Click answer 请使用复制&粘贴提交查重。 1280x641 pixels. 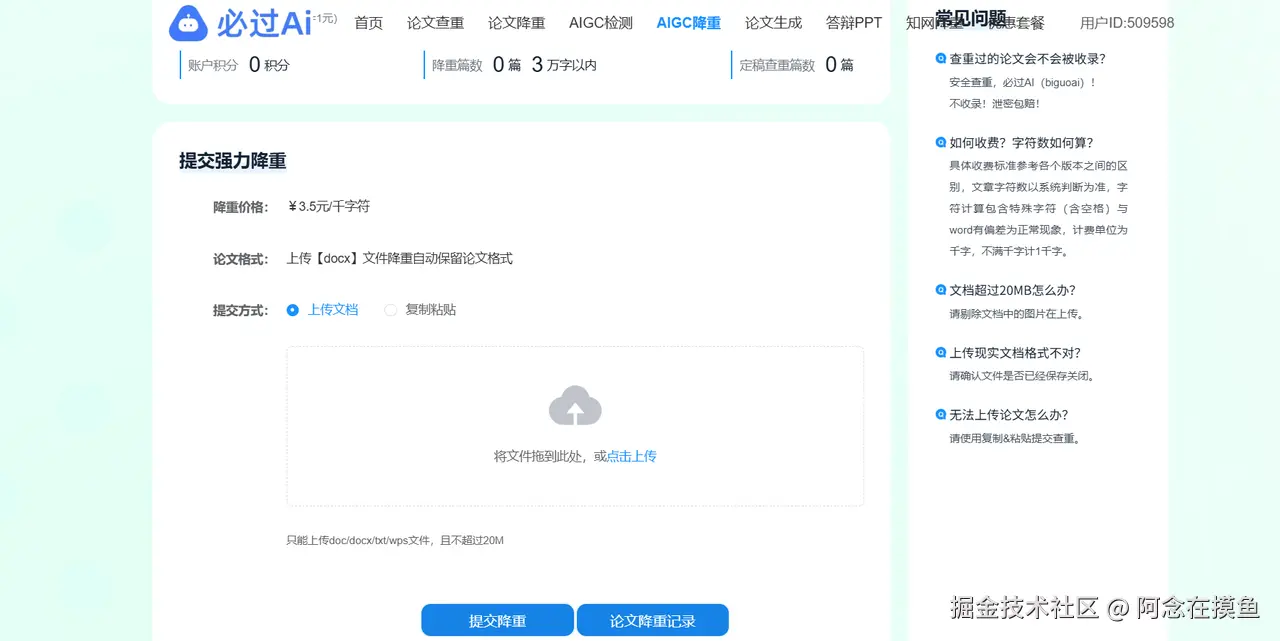click(1017, 438)
